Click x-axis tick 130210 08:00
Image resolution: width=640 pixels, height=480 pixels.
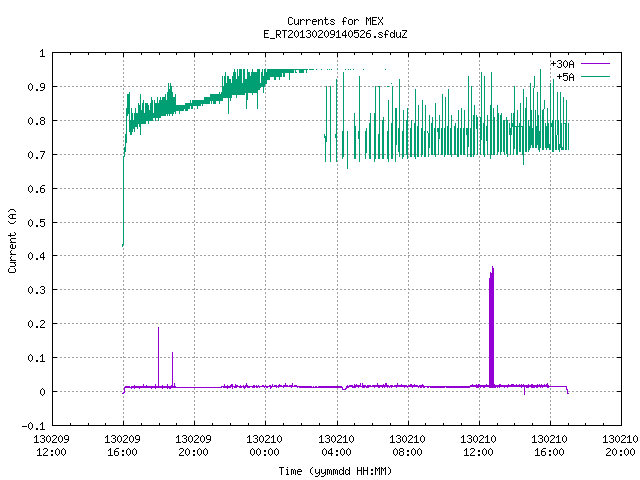pos(407,446)
